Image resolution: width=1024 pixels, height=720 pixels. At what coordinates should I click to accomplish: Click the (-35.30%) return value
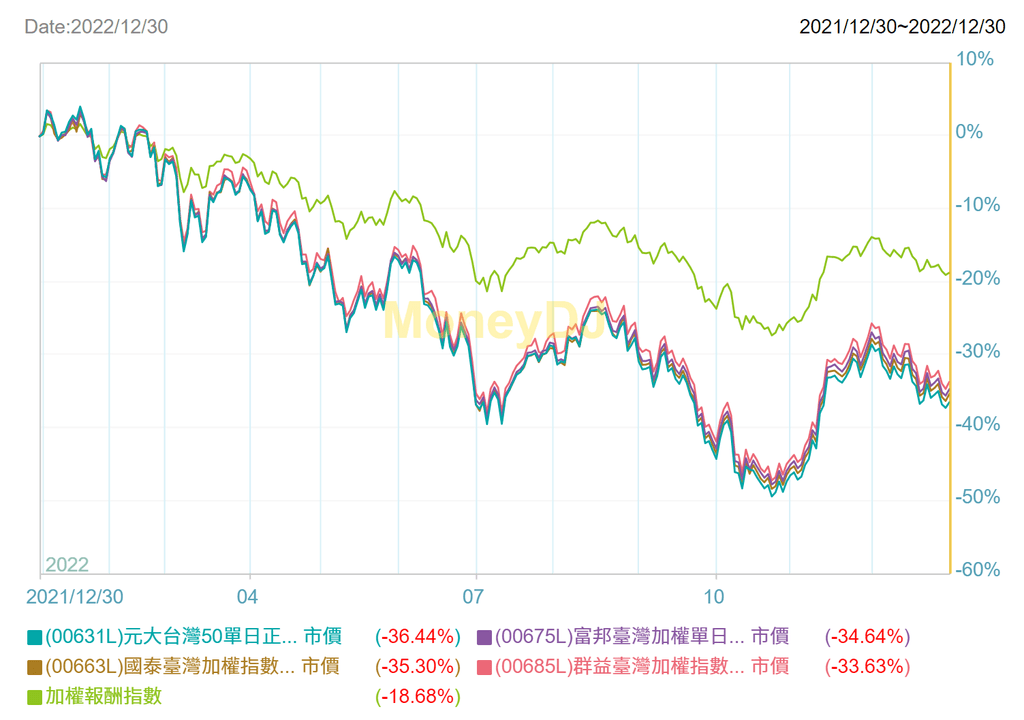418,666
